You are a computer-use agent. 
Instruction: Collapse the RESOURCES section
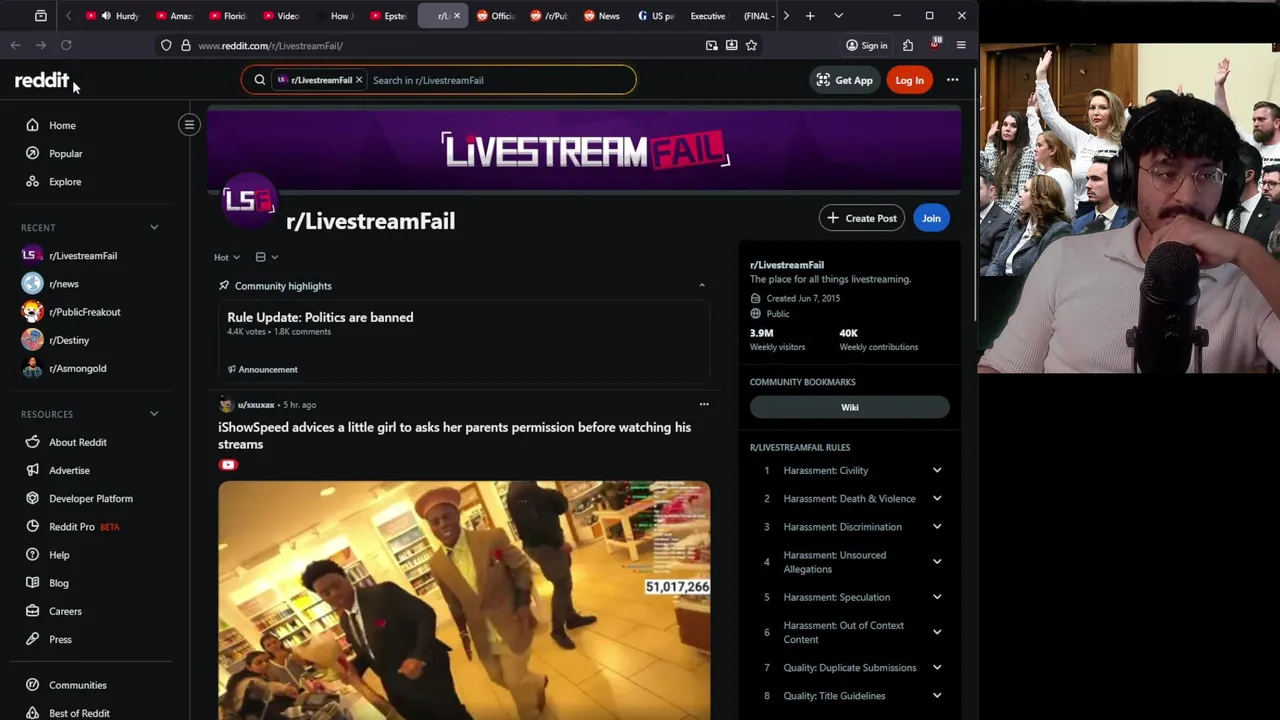tap(154, 414)
